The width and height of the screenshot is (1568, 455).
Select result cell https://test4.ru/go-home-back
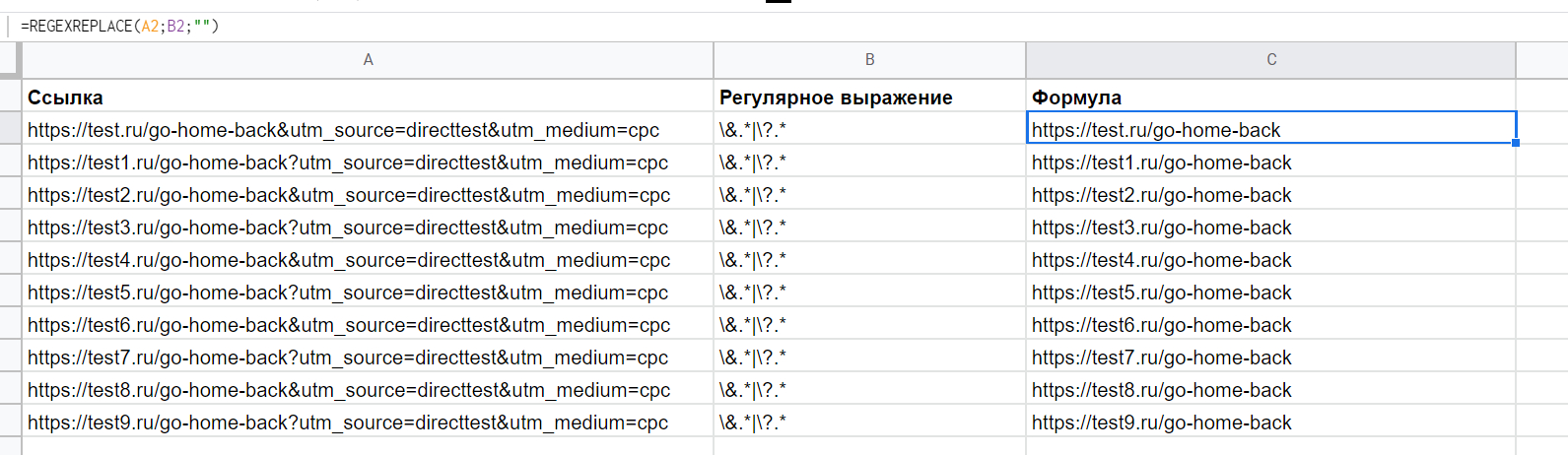1270,260
